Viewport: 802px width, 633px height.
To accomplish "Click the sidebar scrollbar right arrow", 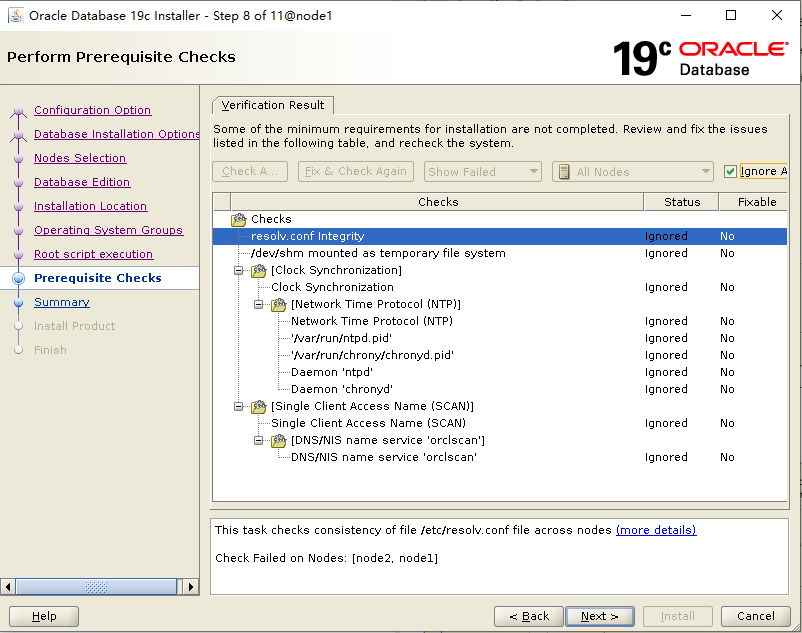I will coord(191,586).
